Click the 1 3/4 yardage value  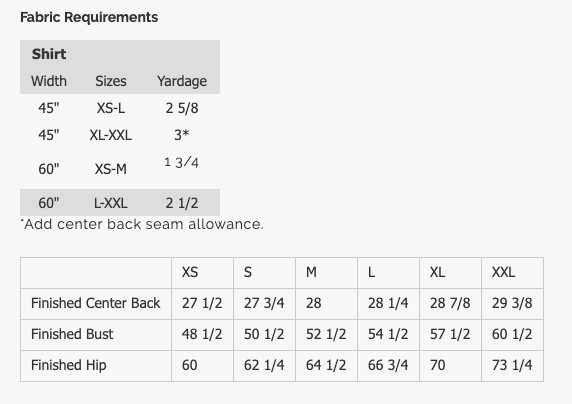tap(182, 162)
